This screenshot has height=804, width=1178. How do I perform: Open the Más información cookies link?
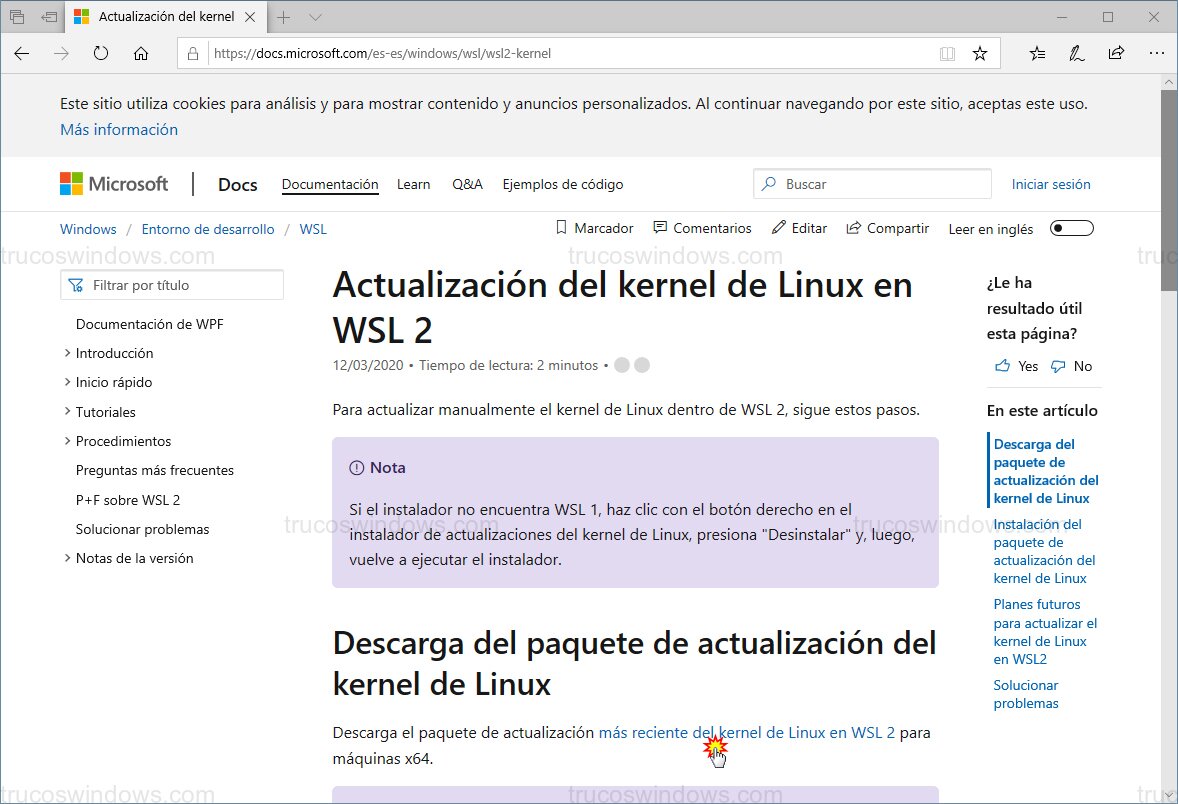tap(118, 129)
